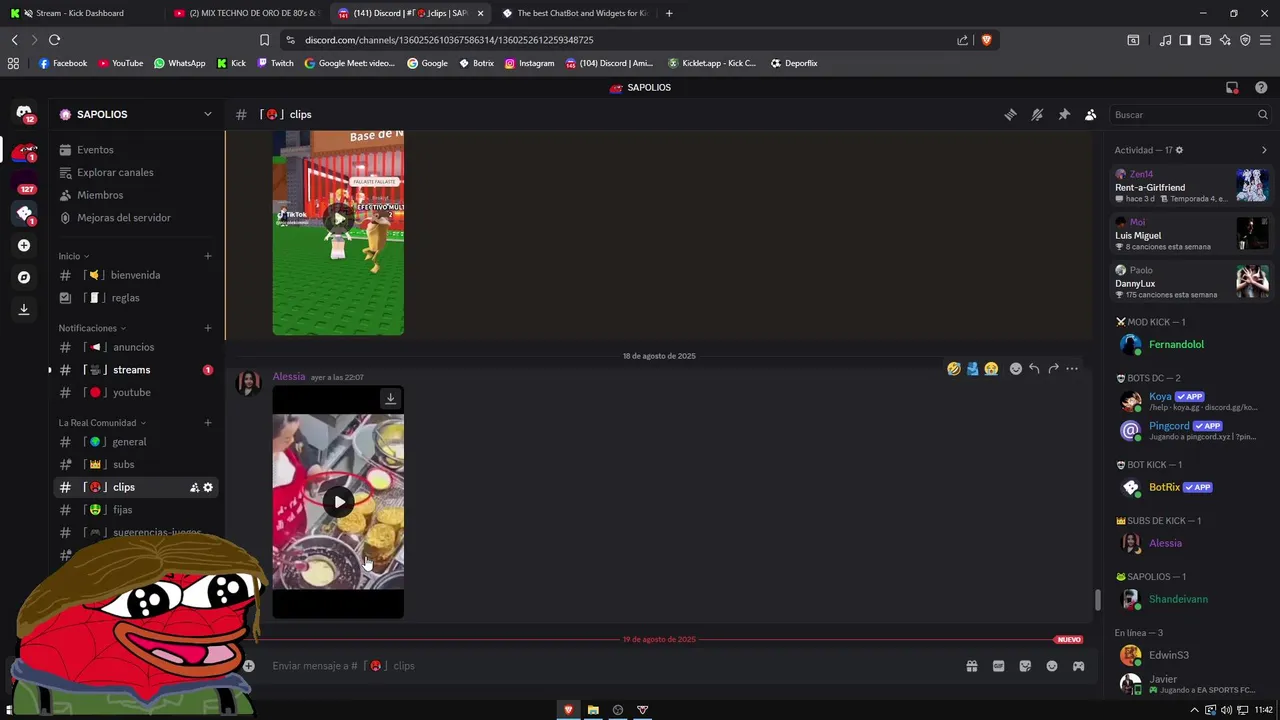Open add reaction smiley on Alessia's message

point(1016,369)
